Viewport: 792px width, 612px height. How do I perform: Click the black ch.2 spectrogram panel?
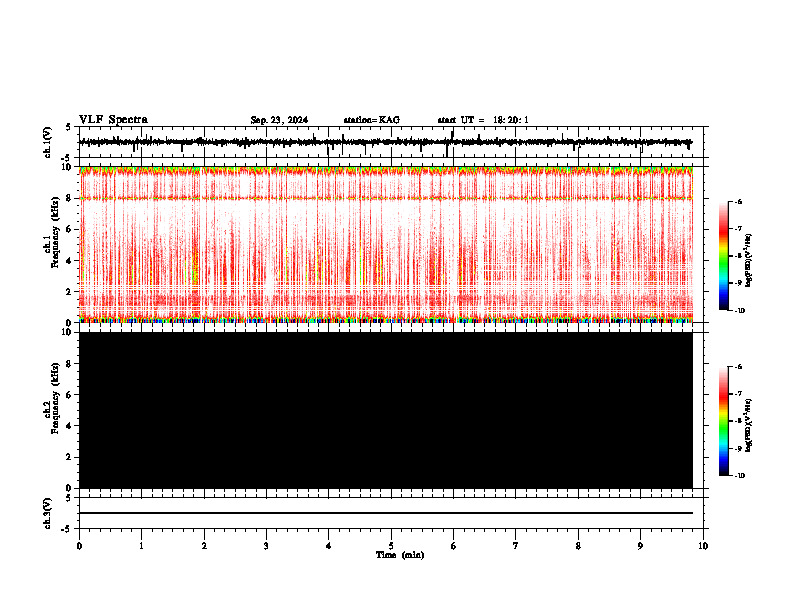(x=386, y=410)
